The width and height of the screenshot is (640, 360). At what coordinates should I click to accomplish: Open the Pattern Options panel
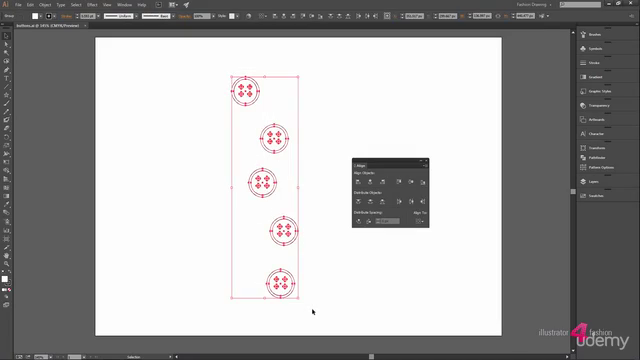point(597,167)
